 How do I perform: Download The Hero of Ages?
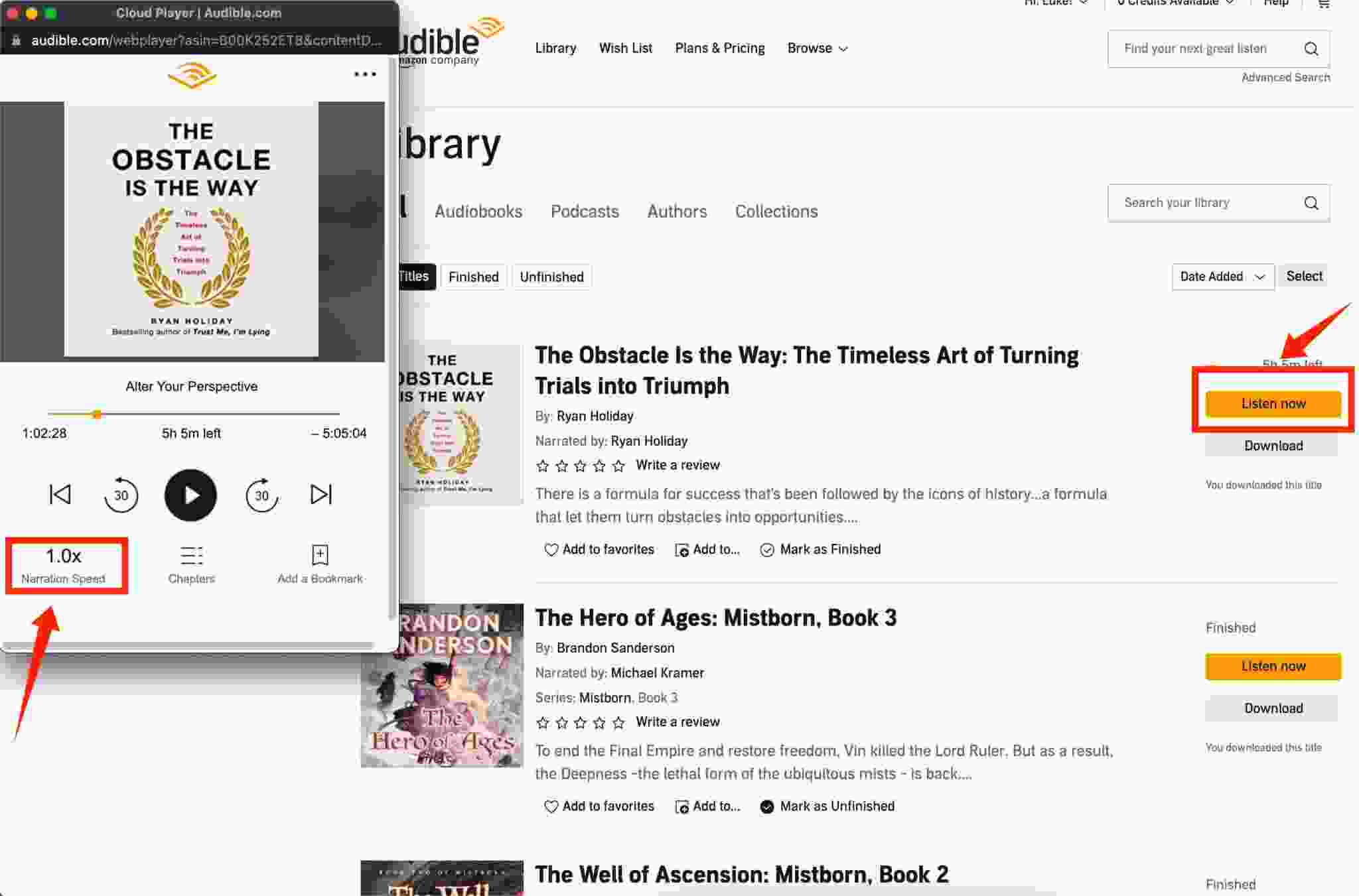1273,708
